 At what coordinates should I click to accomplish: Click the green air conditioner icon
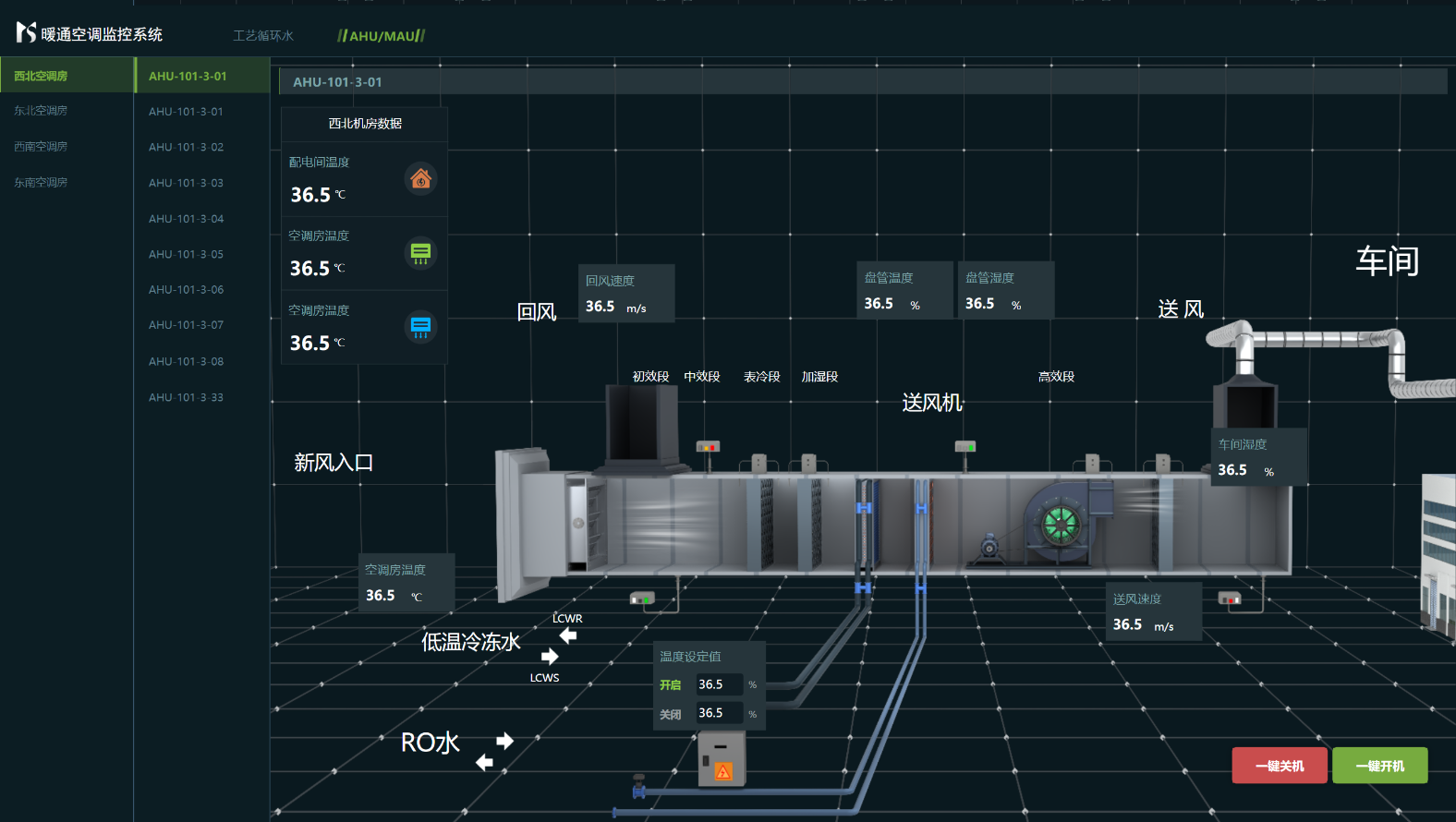click(x=420, y=252)
